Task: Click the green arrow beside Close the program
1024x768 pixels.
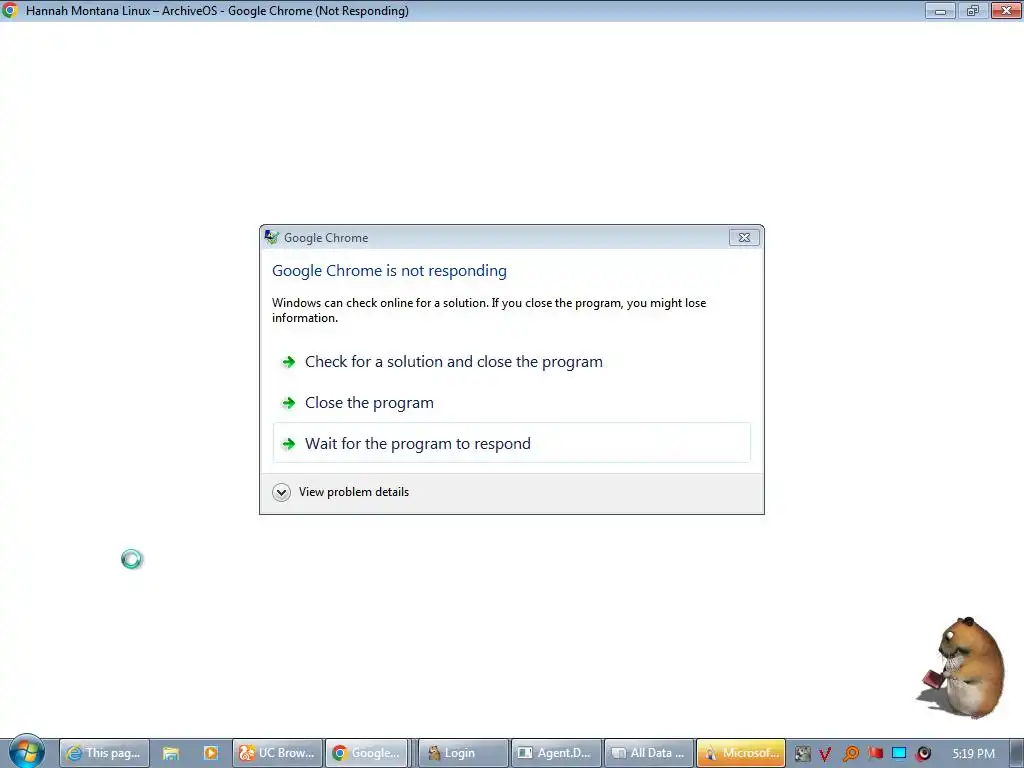Action: point(288,403)
